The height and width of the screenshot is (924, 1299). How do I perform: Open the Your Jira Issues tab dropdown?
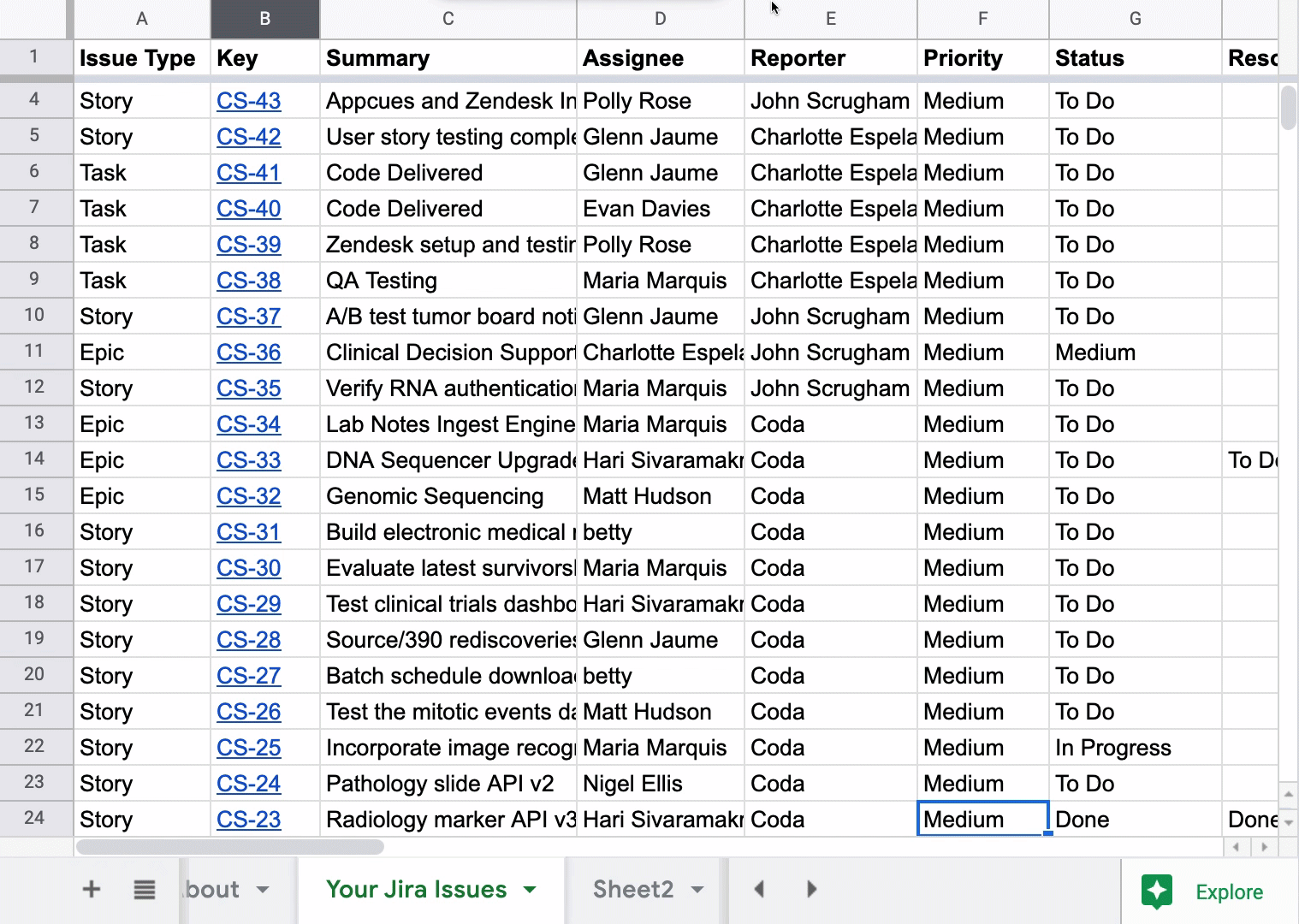530,890
